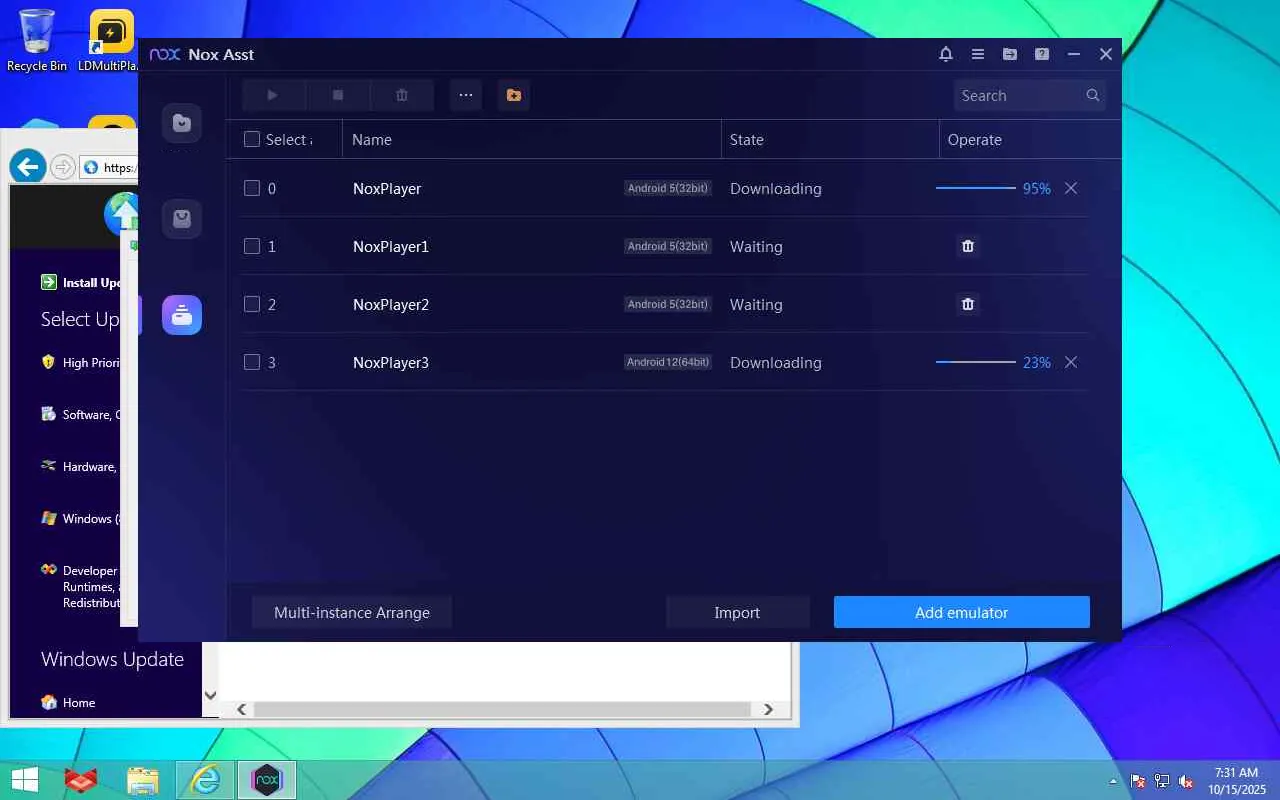Click the forward arrow in Internet Explorer

63,167
